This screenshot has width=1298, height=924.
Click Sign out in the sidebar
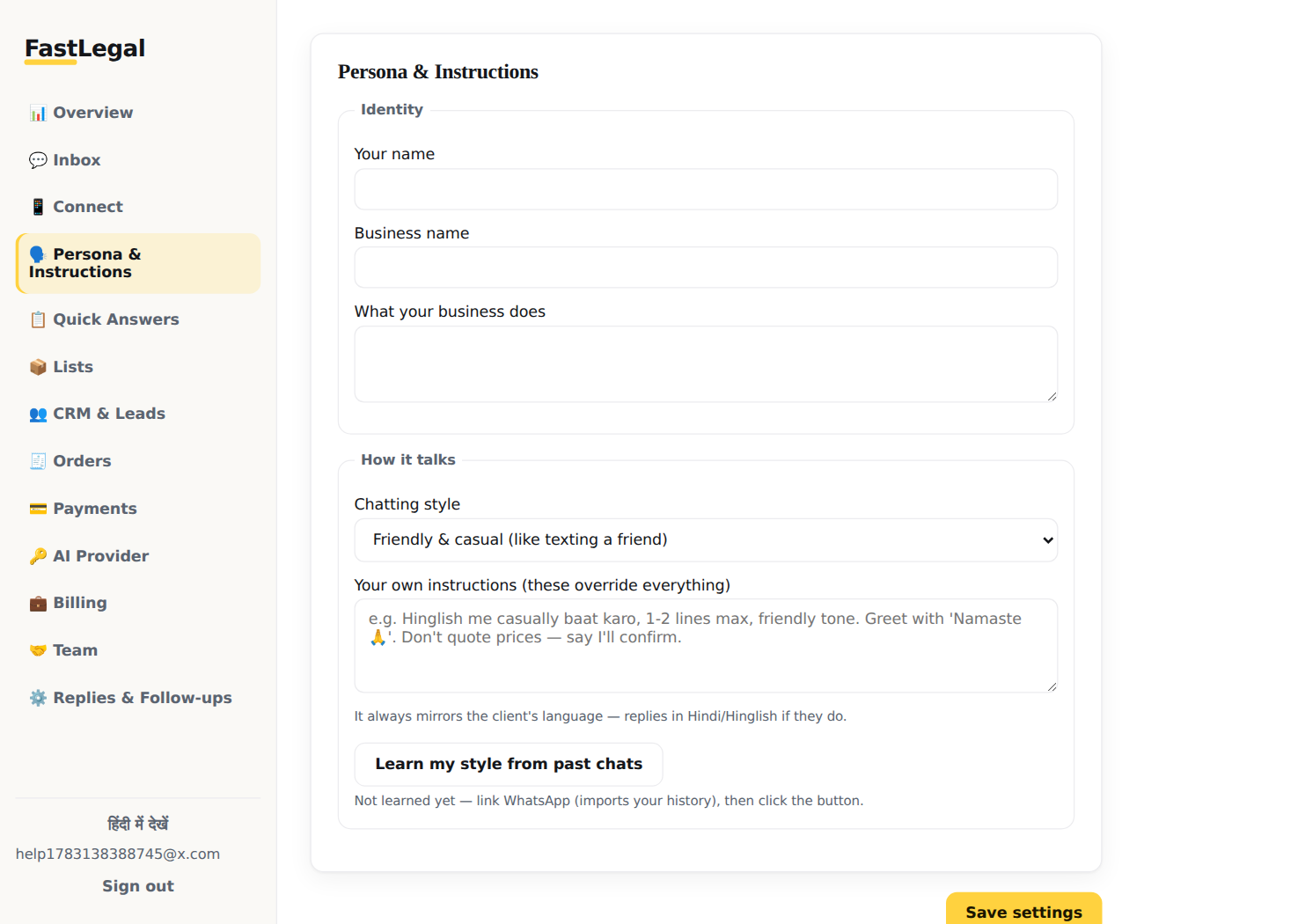138,886
